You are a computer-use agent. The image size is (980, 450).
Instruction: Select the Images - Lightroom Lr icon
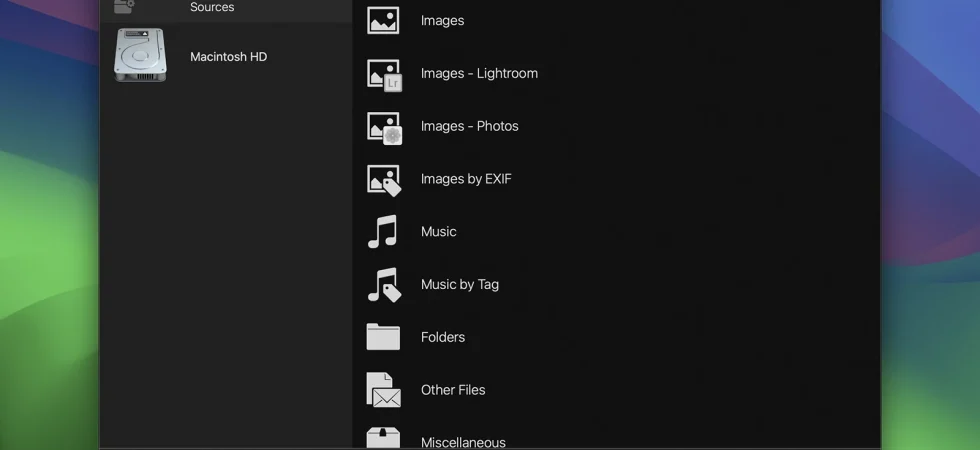tap(384, 75)
